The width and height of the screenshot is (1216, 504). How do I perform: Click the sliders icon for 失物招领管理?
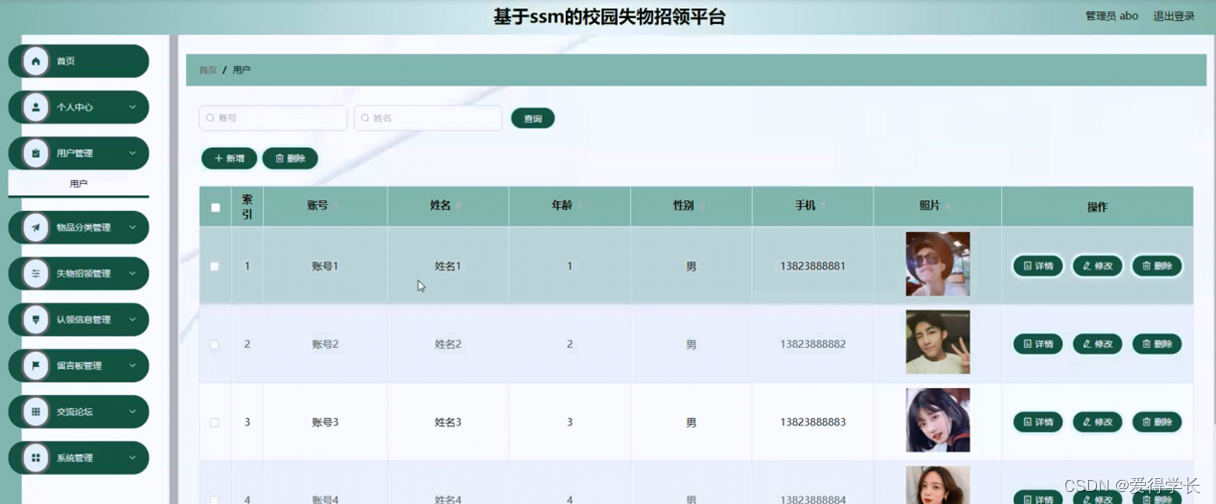[36, 273]
